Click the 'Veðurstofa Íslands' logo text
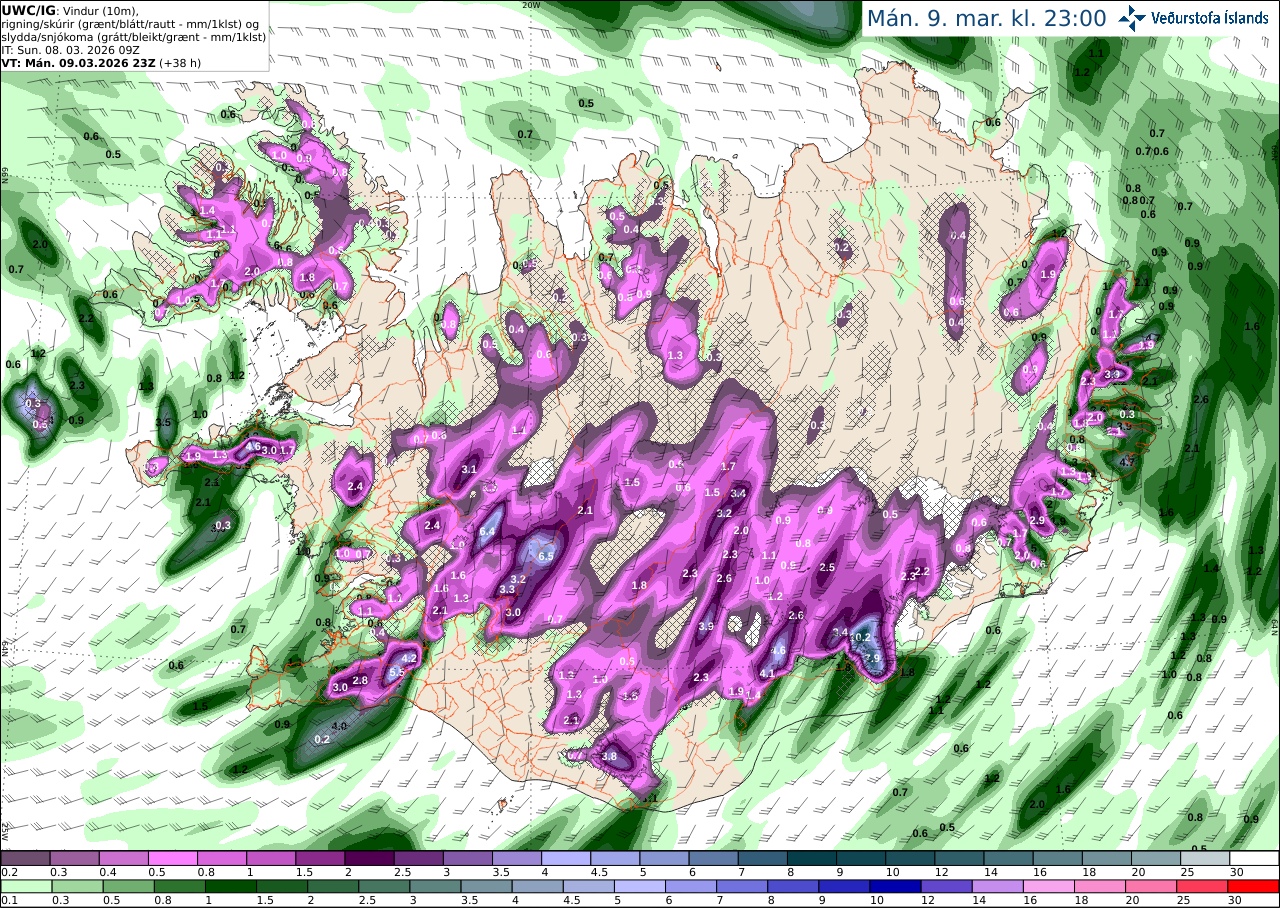The width and height of the screenshot is (1280, 908). click(1210, 18)
